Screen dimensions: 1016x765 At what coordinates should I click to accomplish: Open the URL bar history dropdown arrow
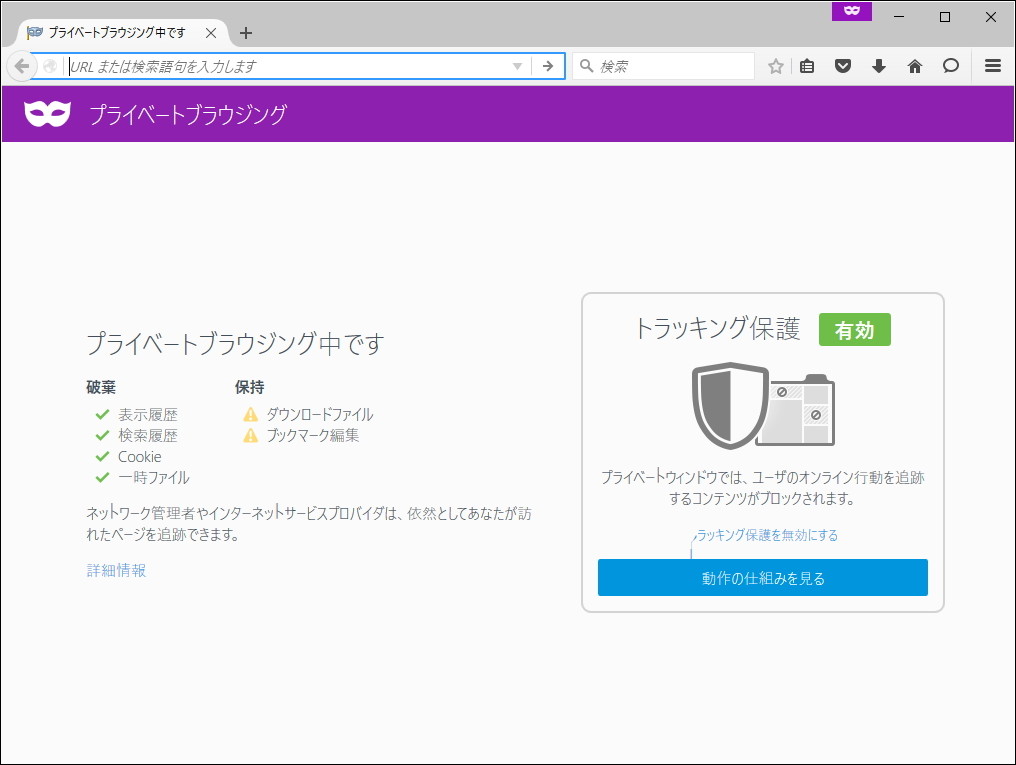[x=517, y=66]
